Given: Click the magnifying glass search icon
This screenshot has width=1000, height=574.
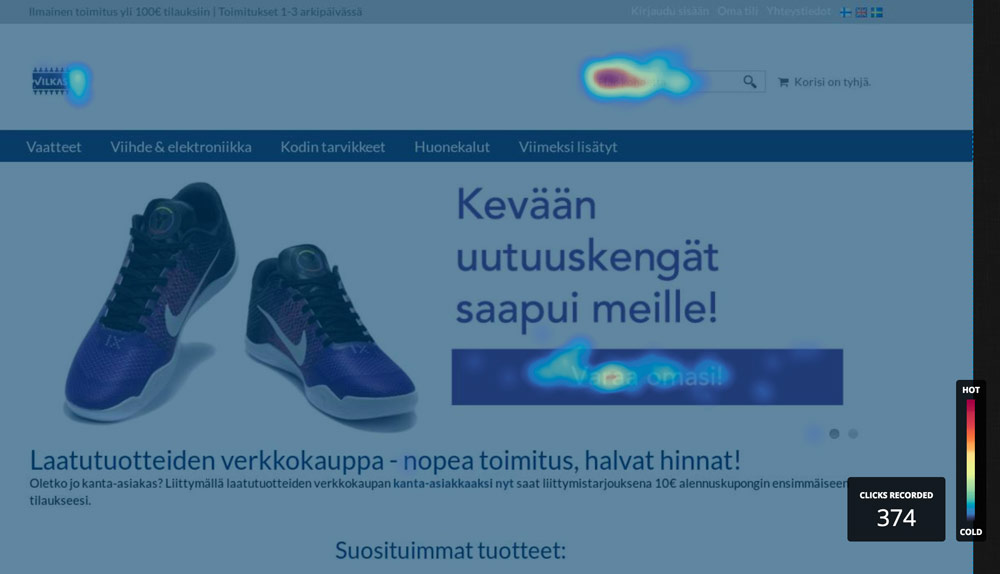Looking at the screenshot, I should click(749, 82).
